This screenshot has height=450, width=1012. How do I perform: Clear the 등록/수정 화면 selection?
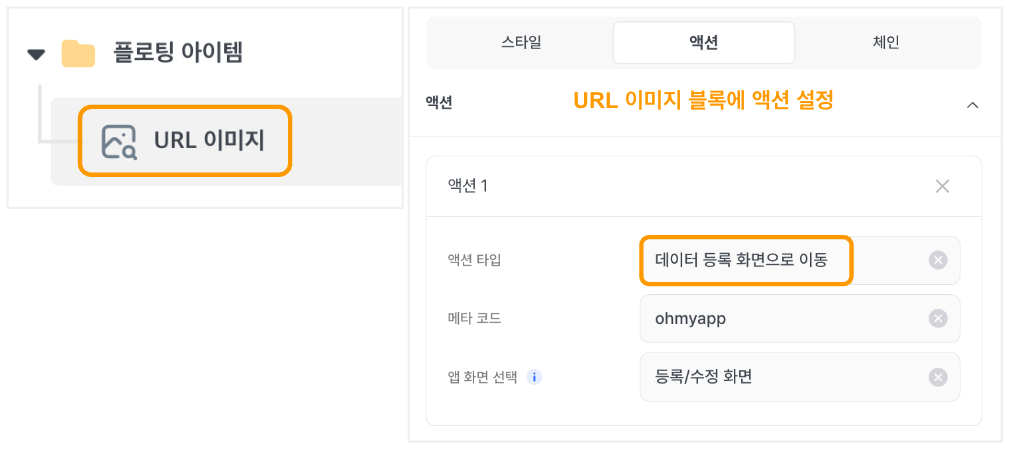(x=938, y=377)
